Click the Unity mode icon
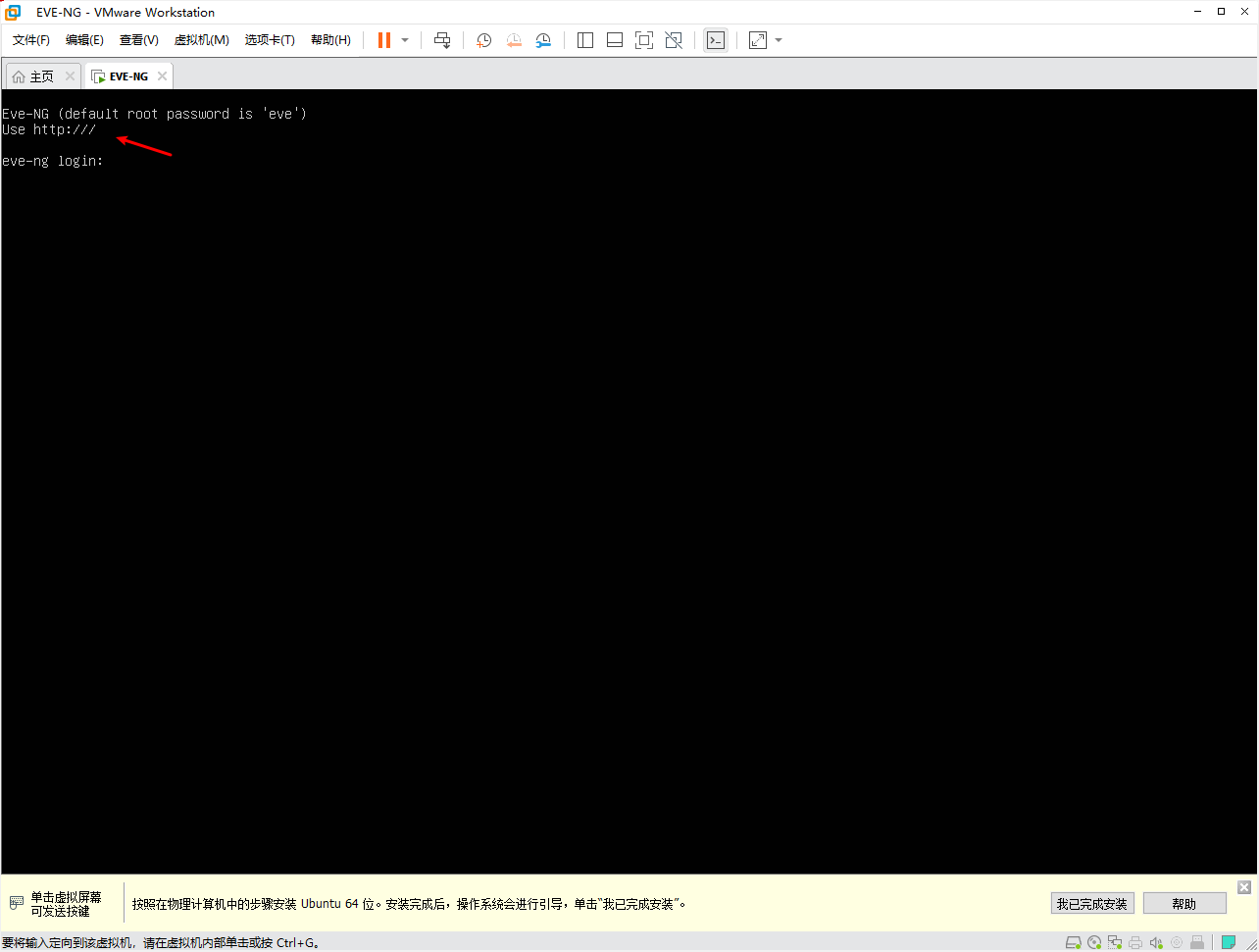This screenshot has width=1259, height=952. (x=674, y=40)
